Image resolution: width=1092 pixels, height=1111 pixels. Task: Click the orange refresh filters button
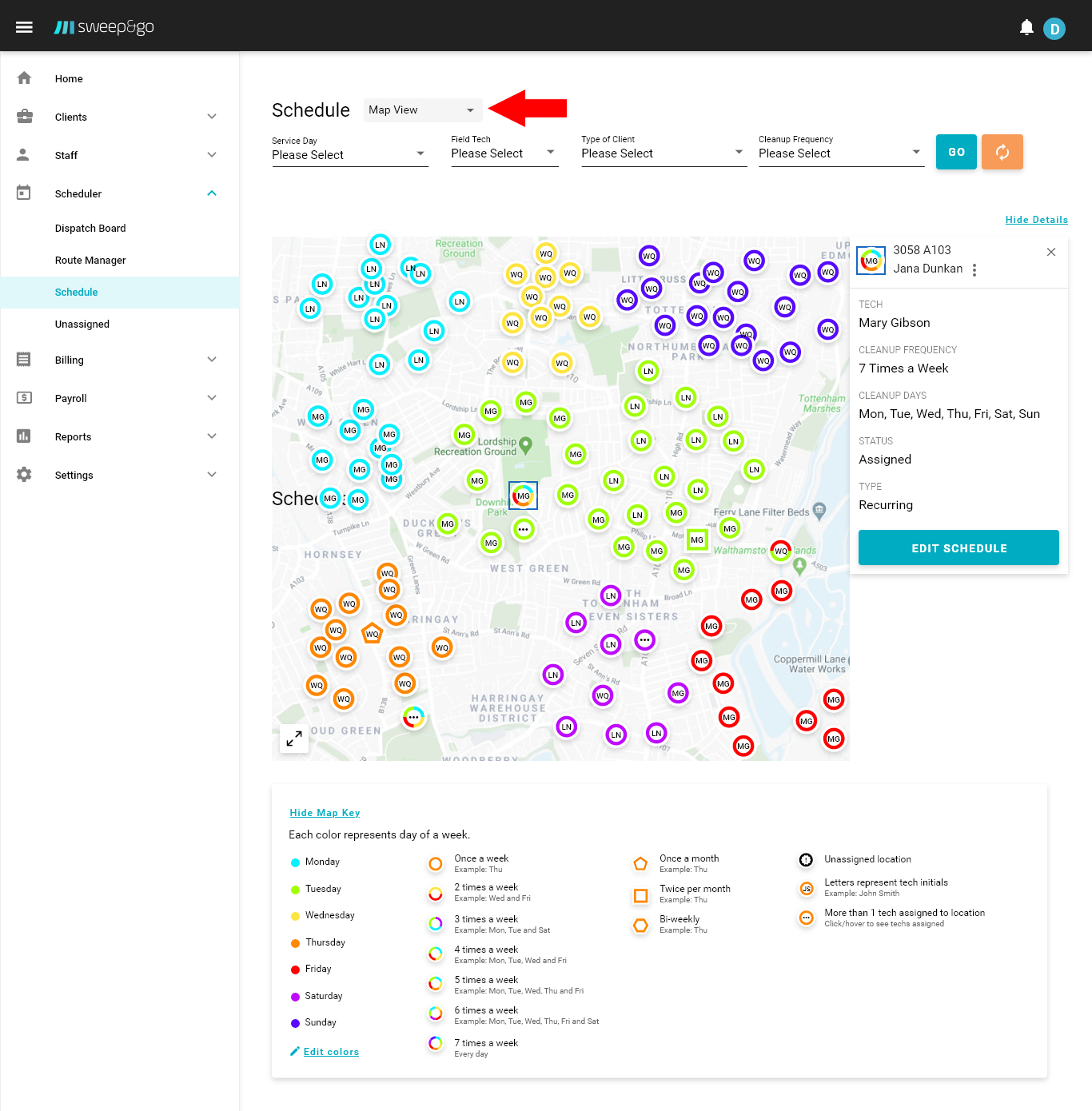tap(1002, 152)
